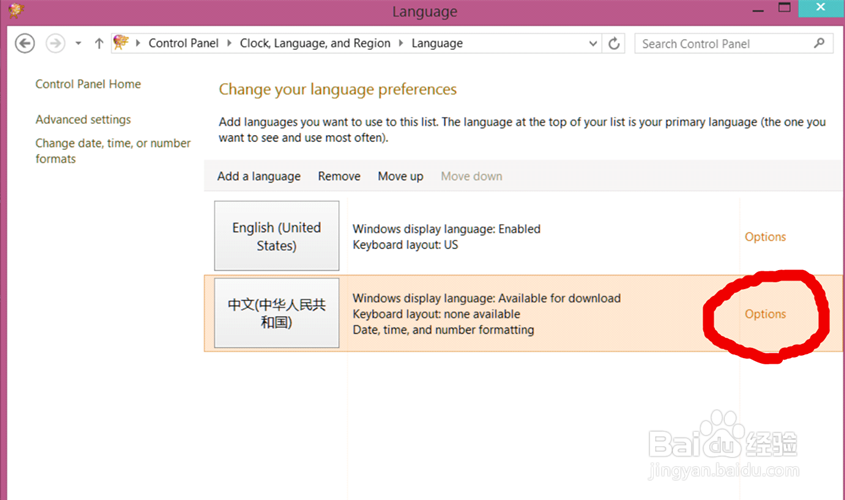Viewport: 845px width, 500px height.
Task: Click Move up in language toolbar
Action: pos(400,176)
